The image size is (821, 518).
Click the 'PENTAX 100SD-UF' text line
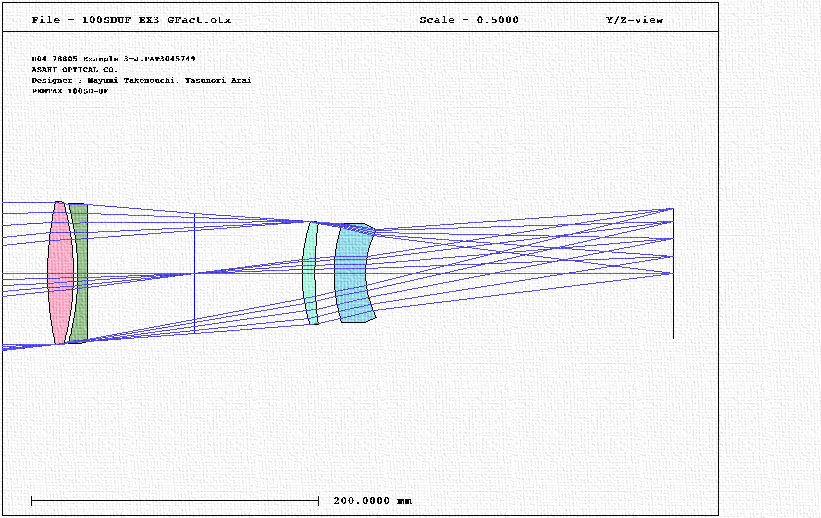pyautogui.click(x=70, y=91)
